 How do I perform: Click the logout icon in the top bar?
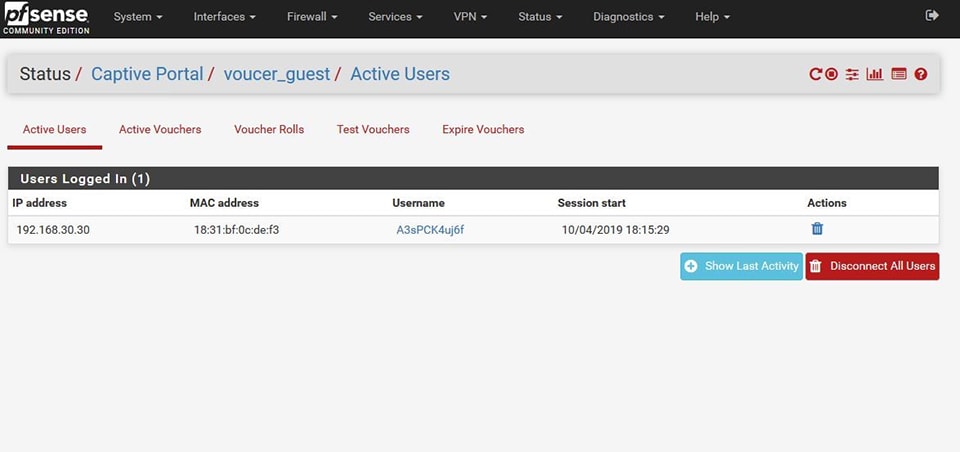coord(932,16)
